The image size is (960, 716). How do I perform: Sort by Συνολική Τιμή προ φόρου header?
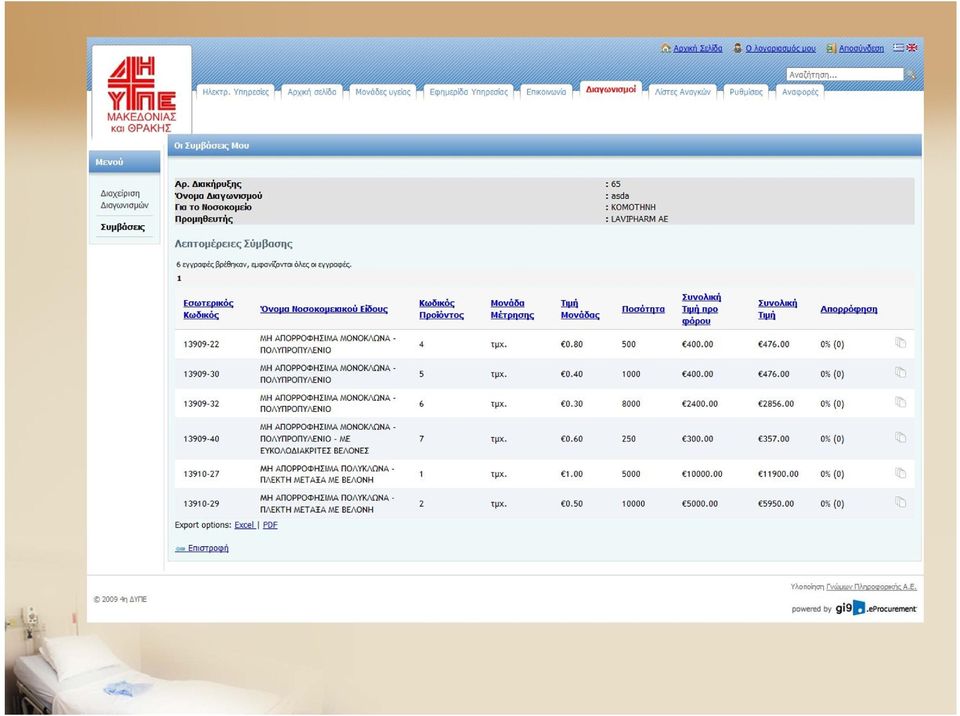coord(702,309)
